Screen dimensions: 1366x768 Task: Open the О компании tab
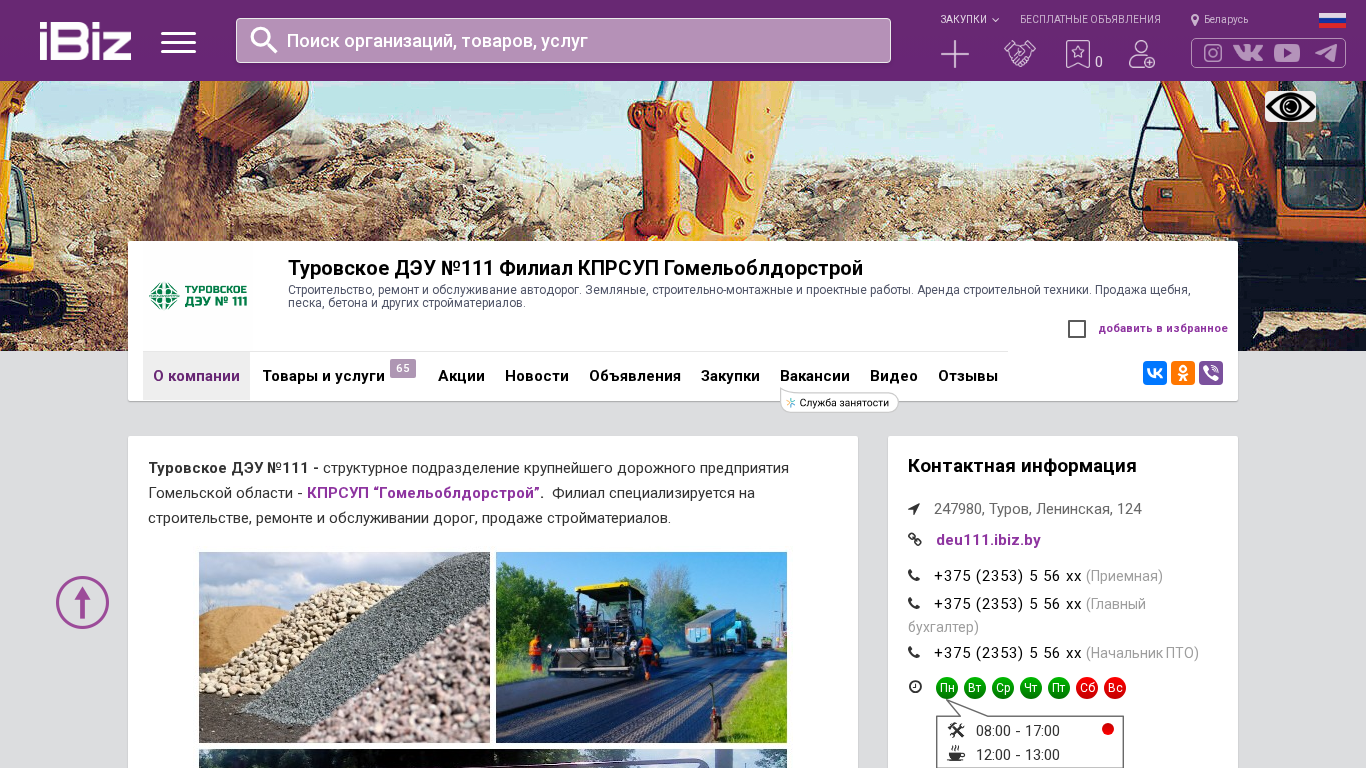pos(196,376)
